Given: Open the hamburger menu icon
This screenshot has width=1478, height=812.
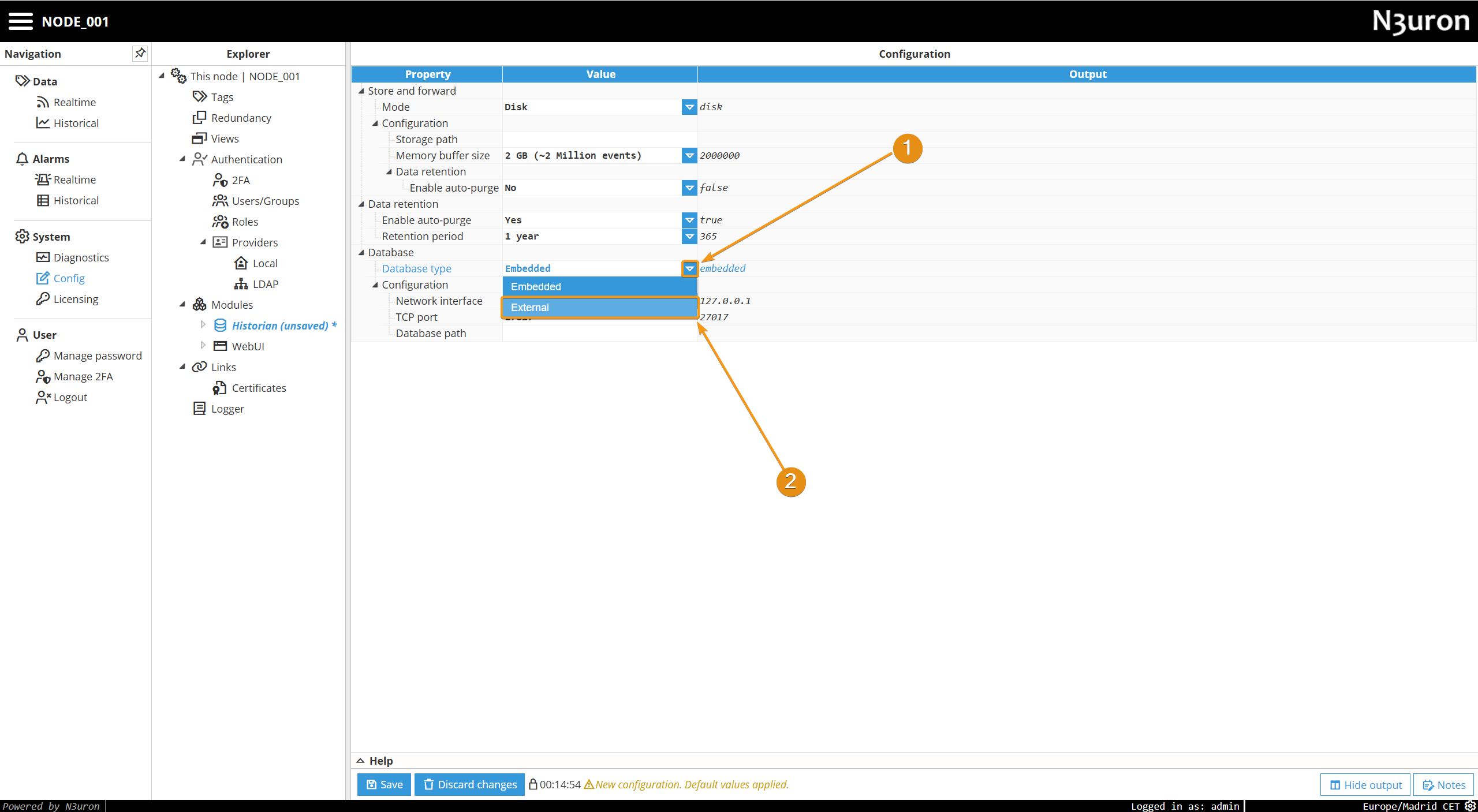Looking at the screenshot, I should click(x=21, y=21).
